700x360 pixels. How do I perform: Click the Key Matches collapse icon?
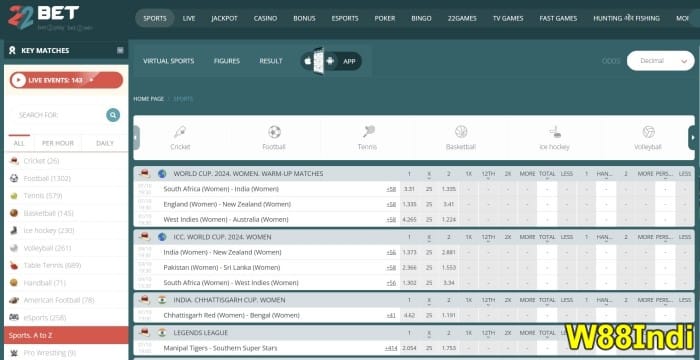[120, 50]
